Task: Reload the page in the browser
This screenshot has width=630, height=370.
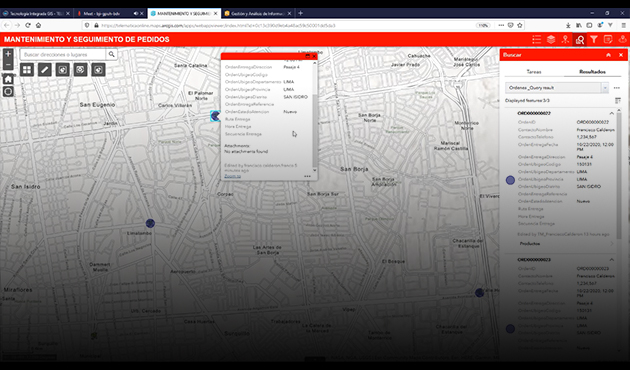Action: point(28,25)
